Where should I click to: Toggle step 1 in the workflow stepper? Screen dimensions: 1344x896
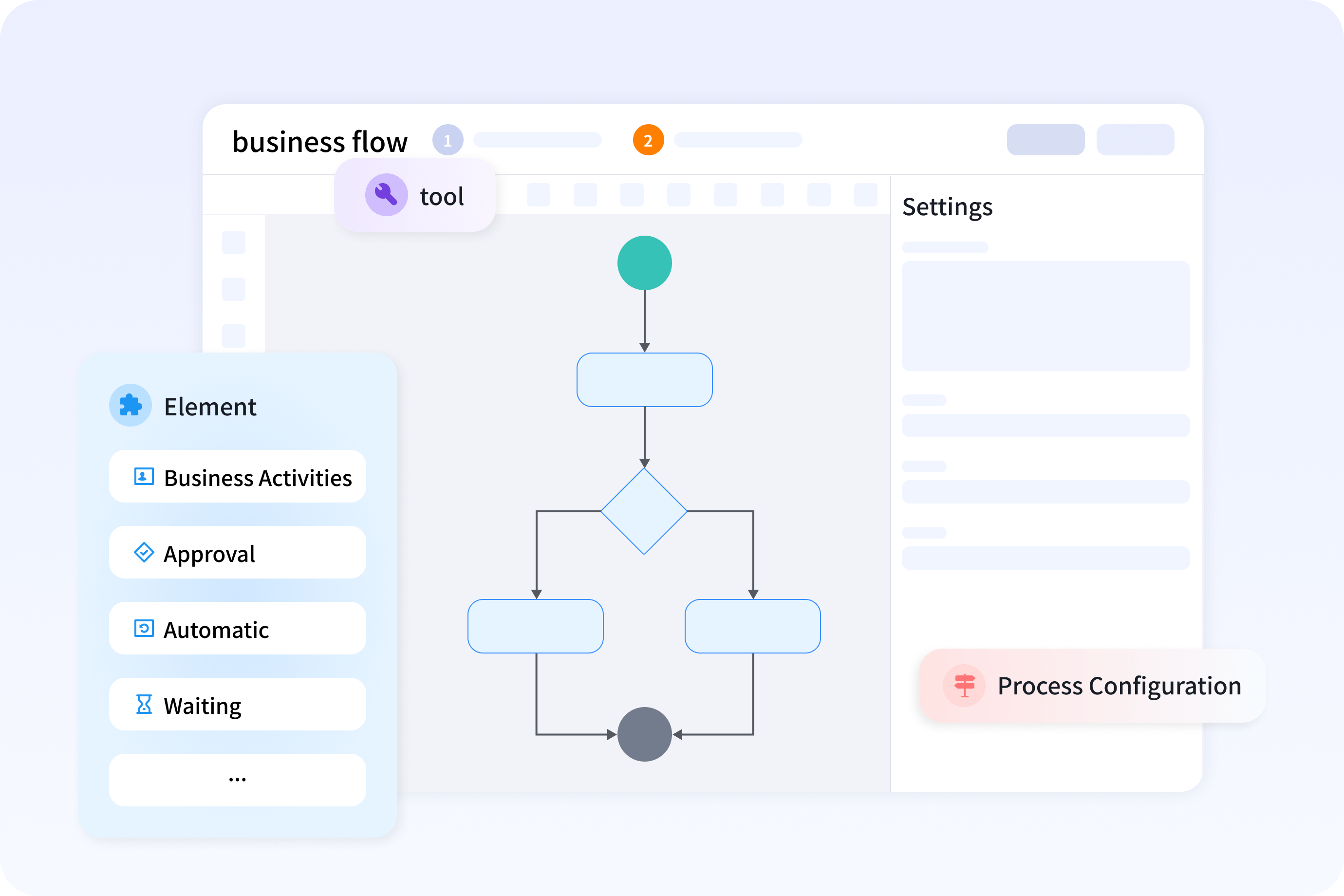(x=448, y=140)
